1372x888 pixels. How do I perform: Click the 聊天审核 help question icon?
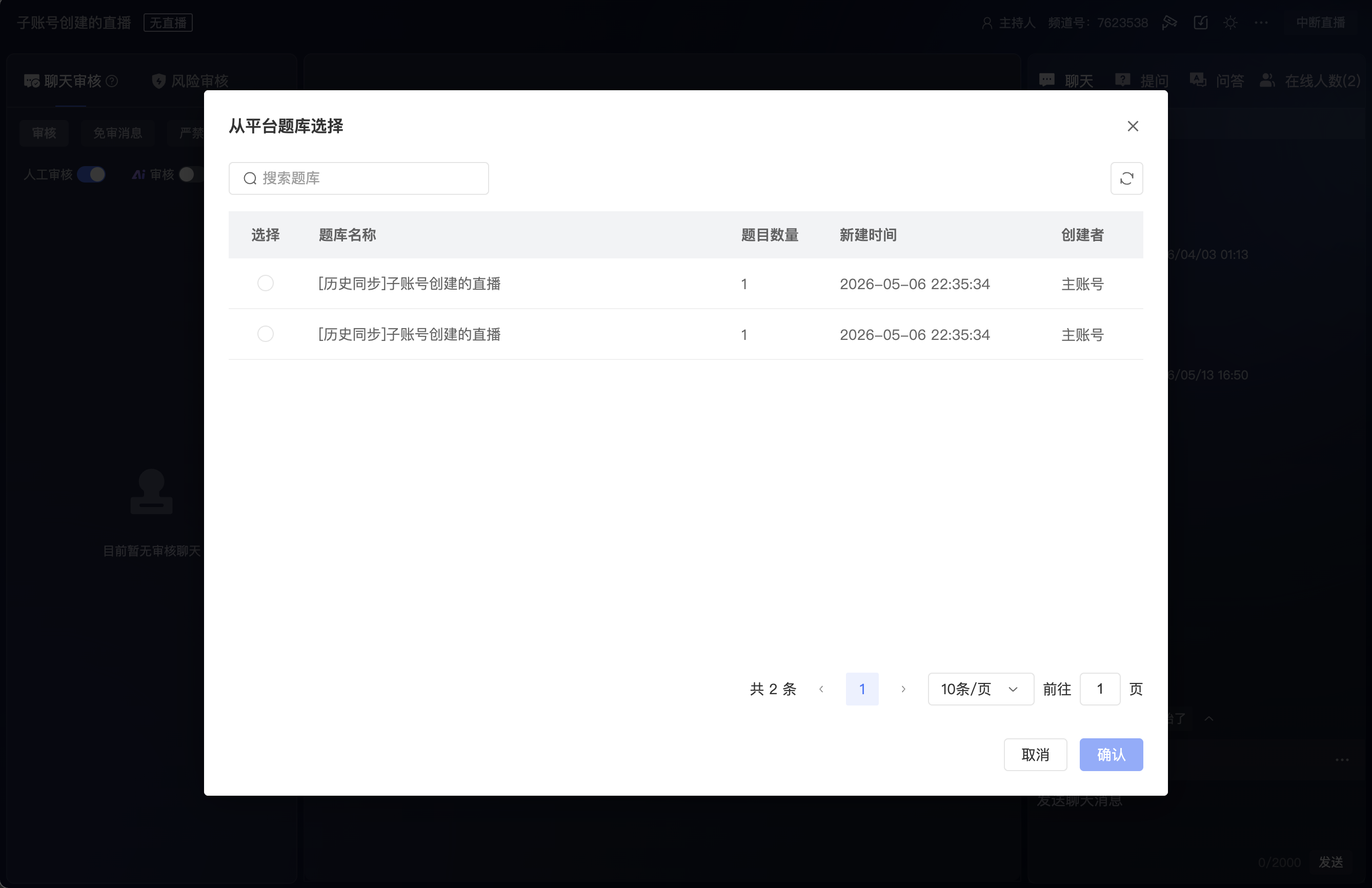(112, 80)
